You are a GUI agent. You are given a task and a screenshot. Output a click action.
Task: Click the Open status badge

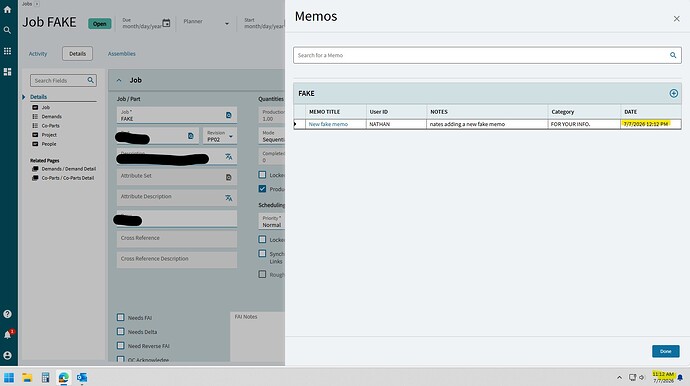pyautogui.click(x=99, y=24)
